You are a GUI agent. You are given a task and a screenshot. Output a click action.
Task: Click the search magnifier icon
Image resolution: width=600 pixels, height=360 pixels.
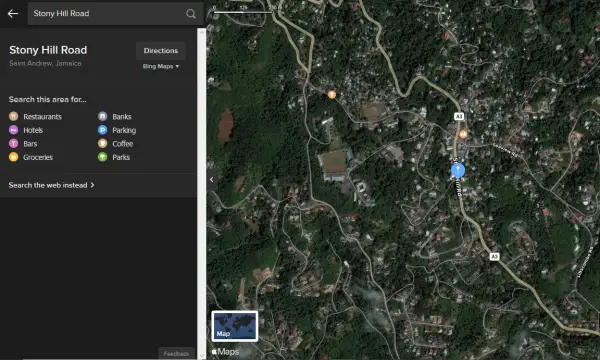click(191, 14)
